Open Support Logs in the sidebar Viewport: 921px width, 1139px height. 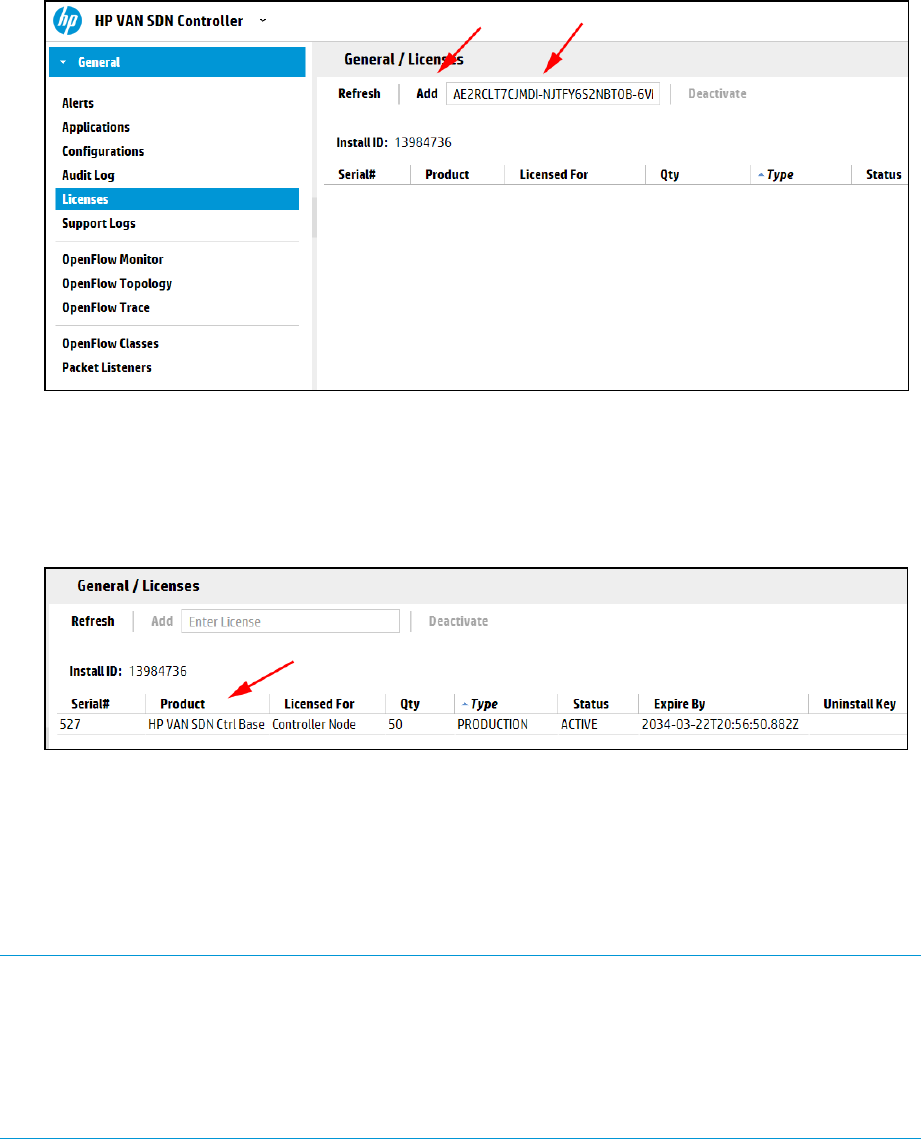[x=99, y=223]
